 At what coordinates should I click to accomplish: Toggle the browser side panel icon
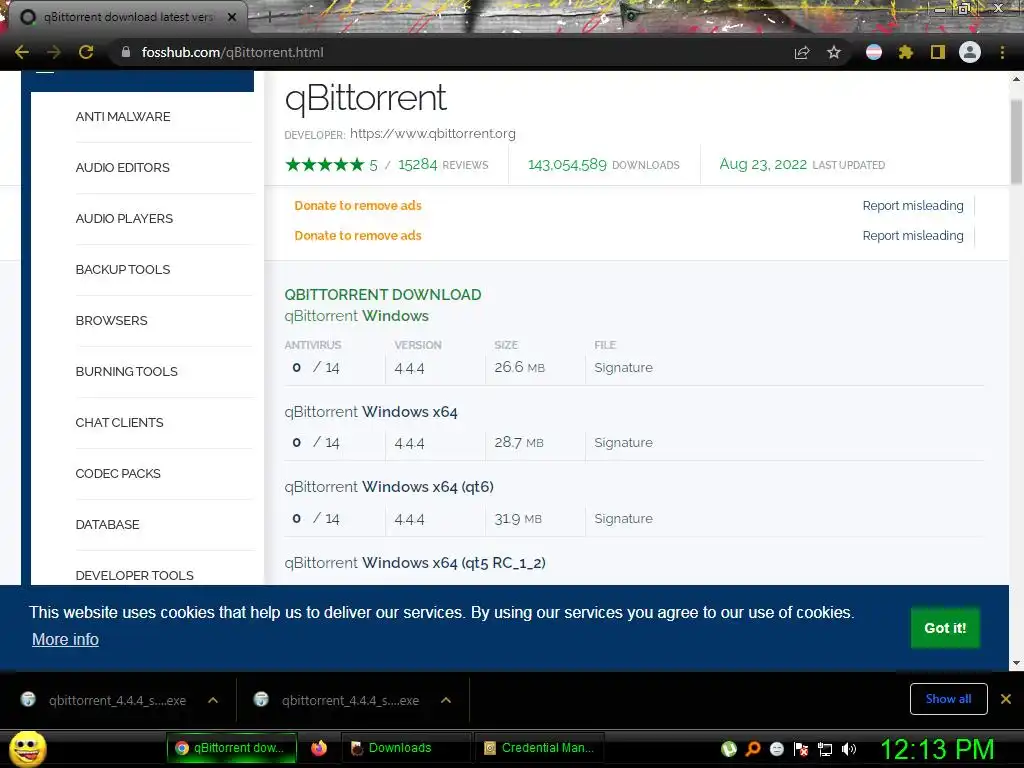pos(938,52)
